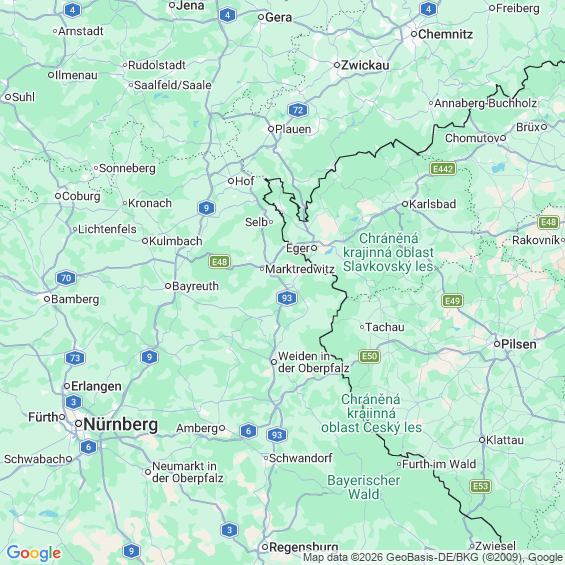Click the Slavkovský les protected area label

click(x=388, y=252)
